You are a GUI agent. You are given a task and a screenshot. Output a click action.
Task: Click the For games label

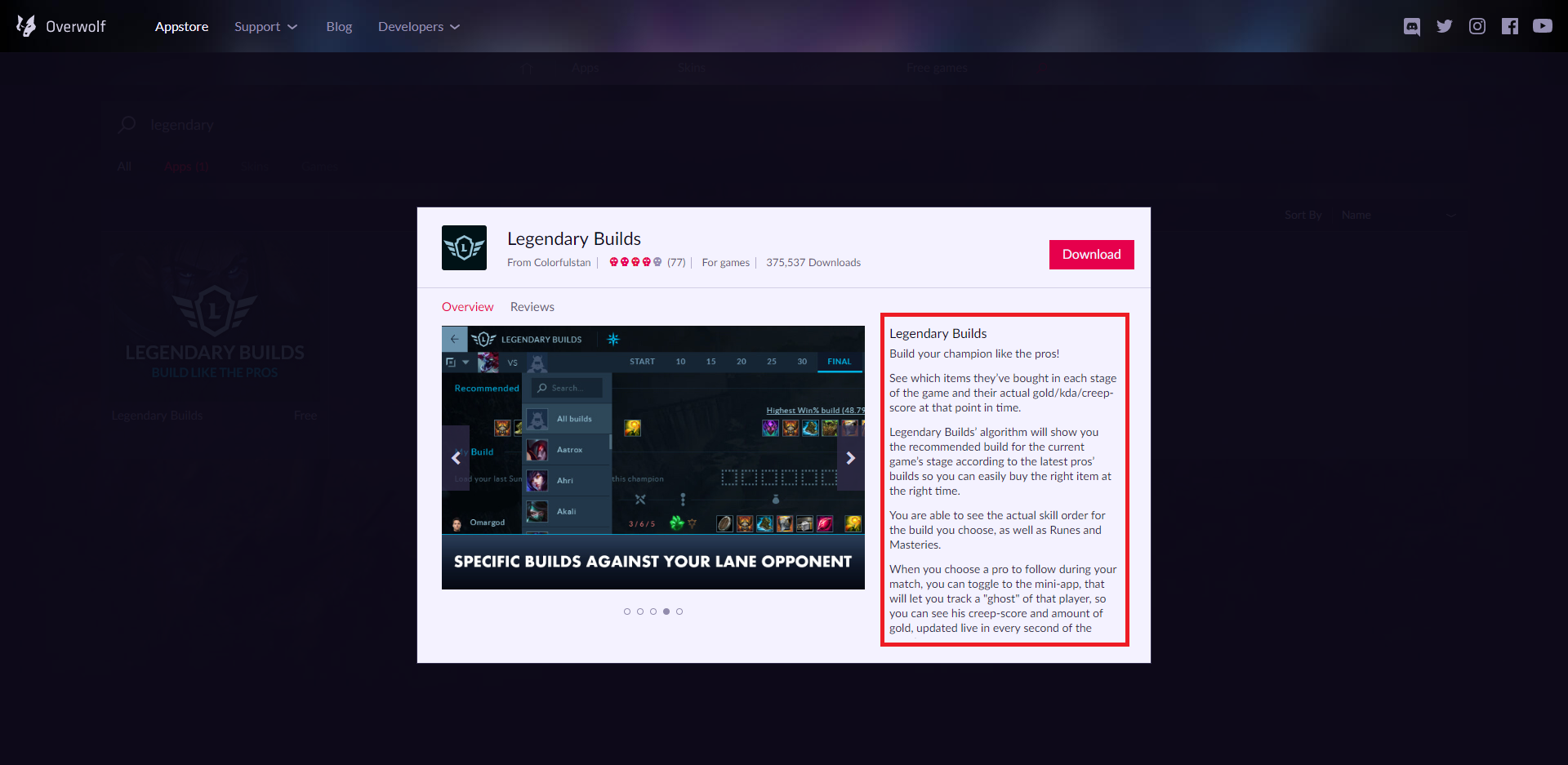[726, 262]
